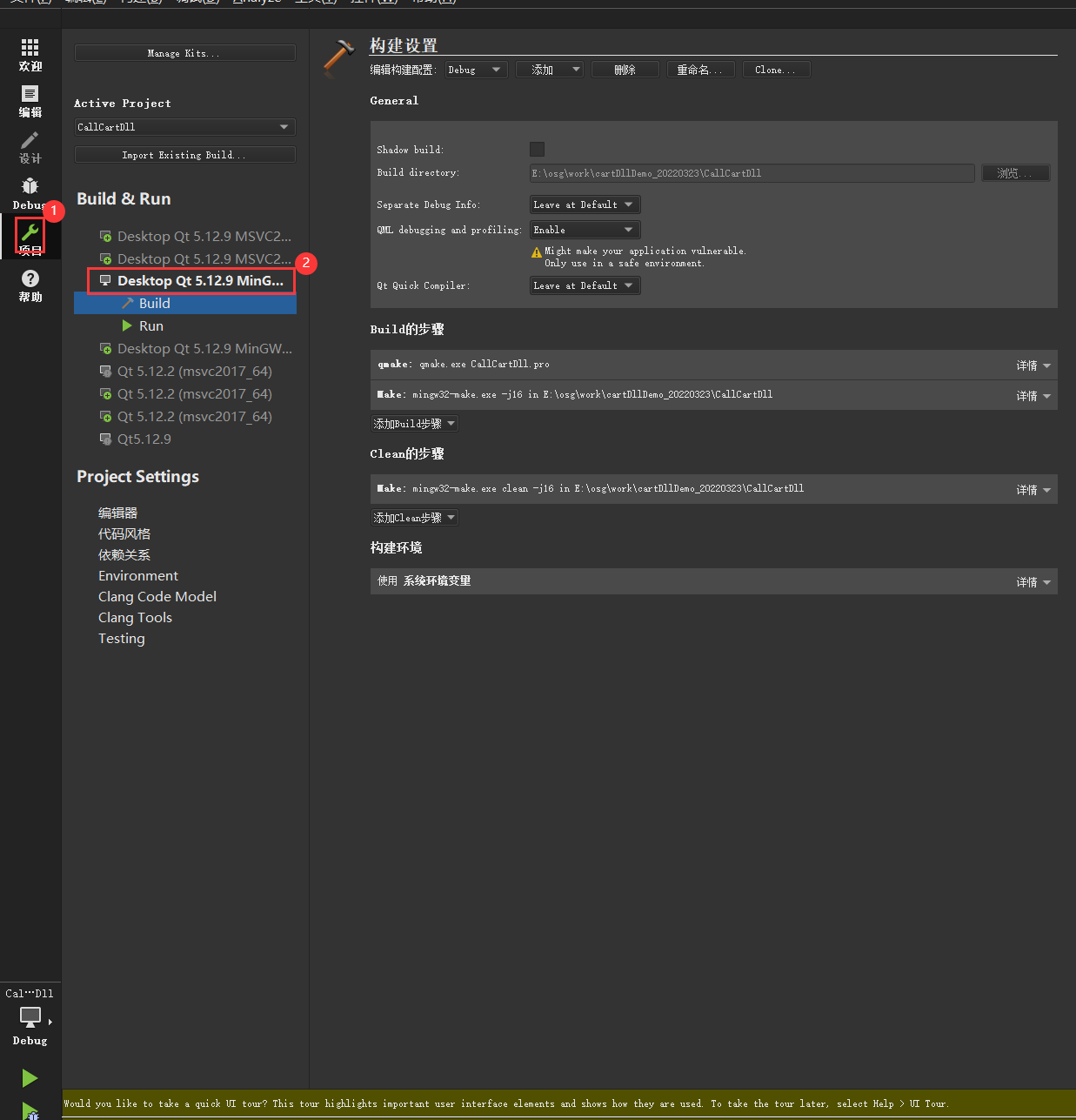Enable the Shadow build checkbox
Viewport: 1076px width, 1120px height.
click(537, 149)
